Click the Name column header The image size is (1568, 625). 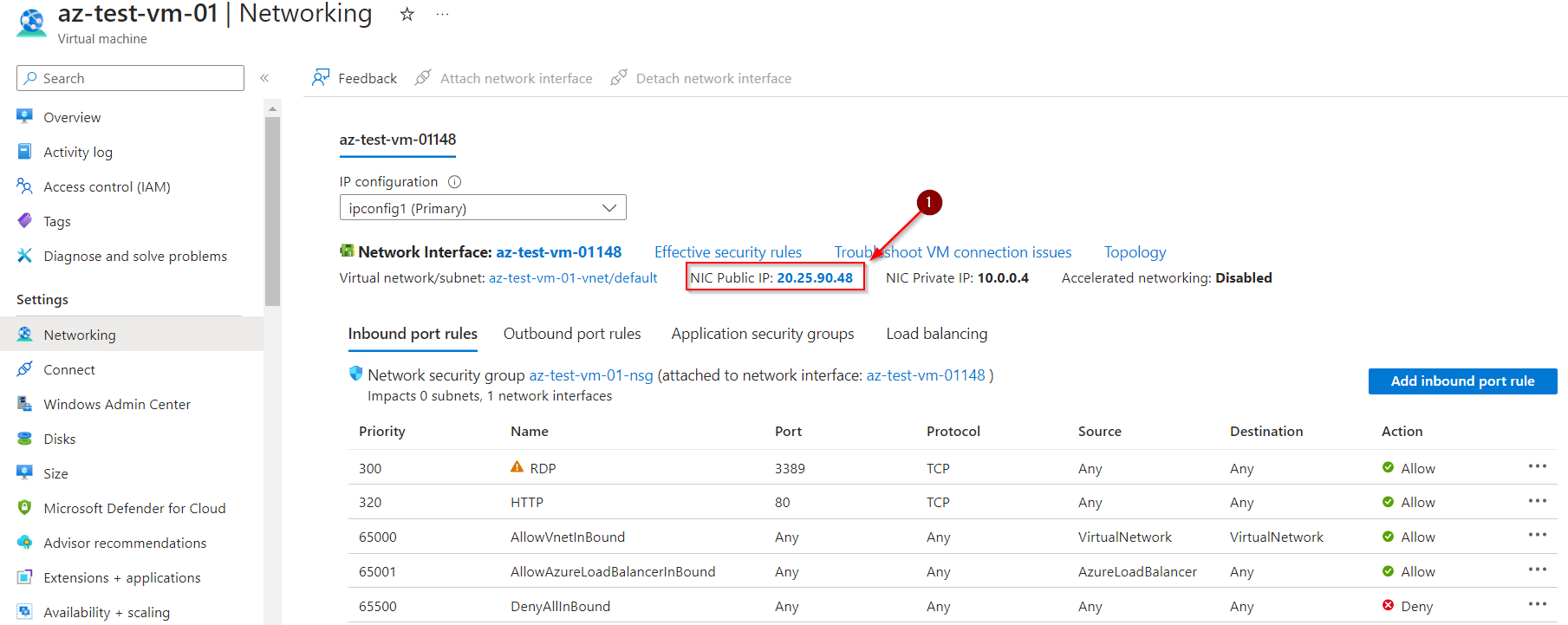[x=530, y=432]
